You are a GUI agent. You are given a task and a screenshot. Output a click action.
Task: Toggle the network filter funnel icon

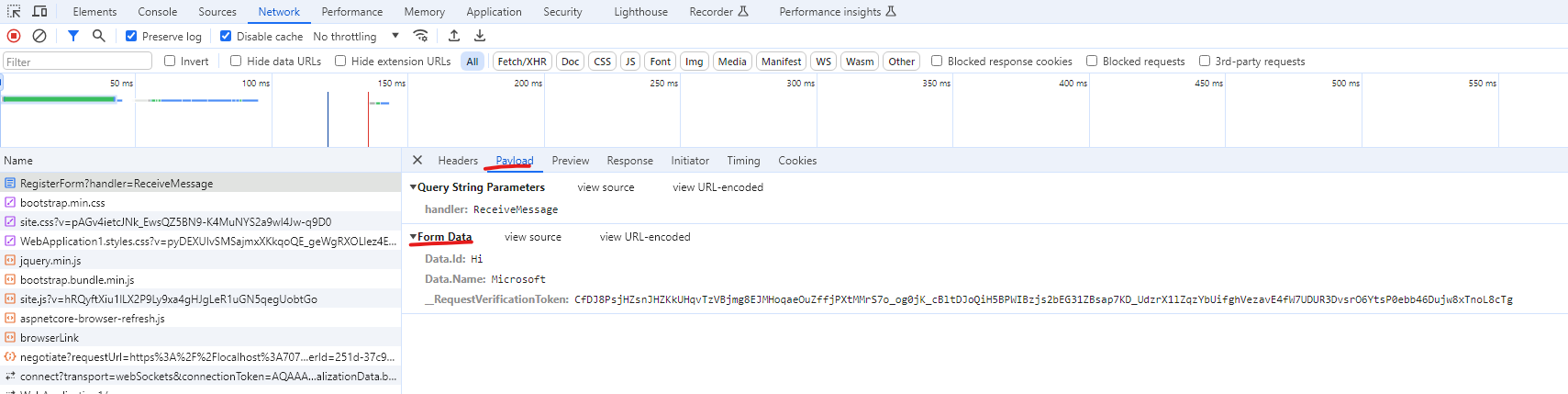point(72,36)
